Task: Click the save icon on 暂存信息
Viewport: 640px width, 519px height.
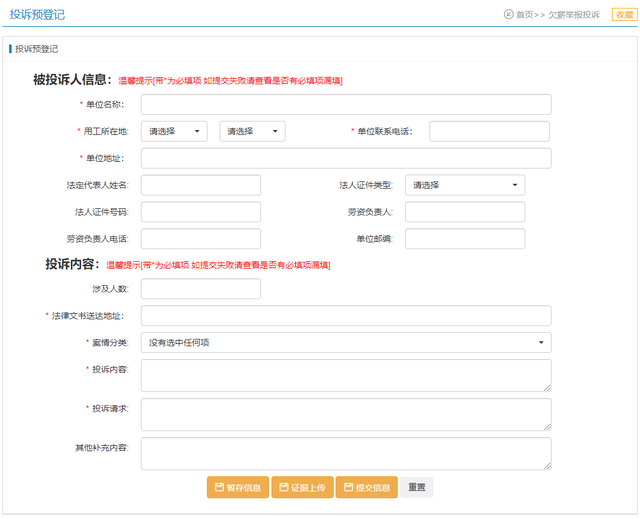Action: click(x=219, y=487)
